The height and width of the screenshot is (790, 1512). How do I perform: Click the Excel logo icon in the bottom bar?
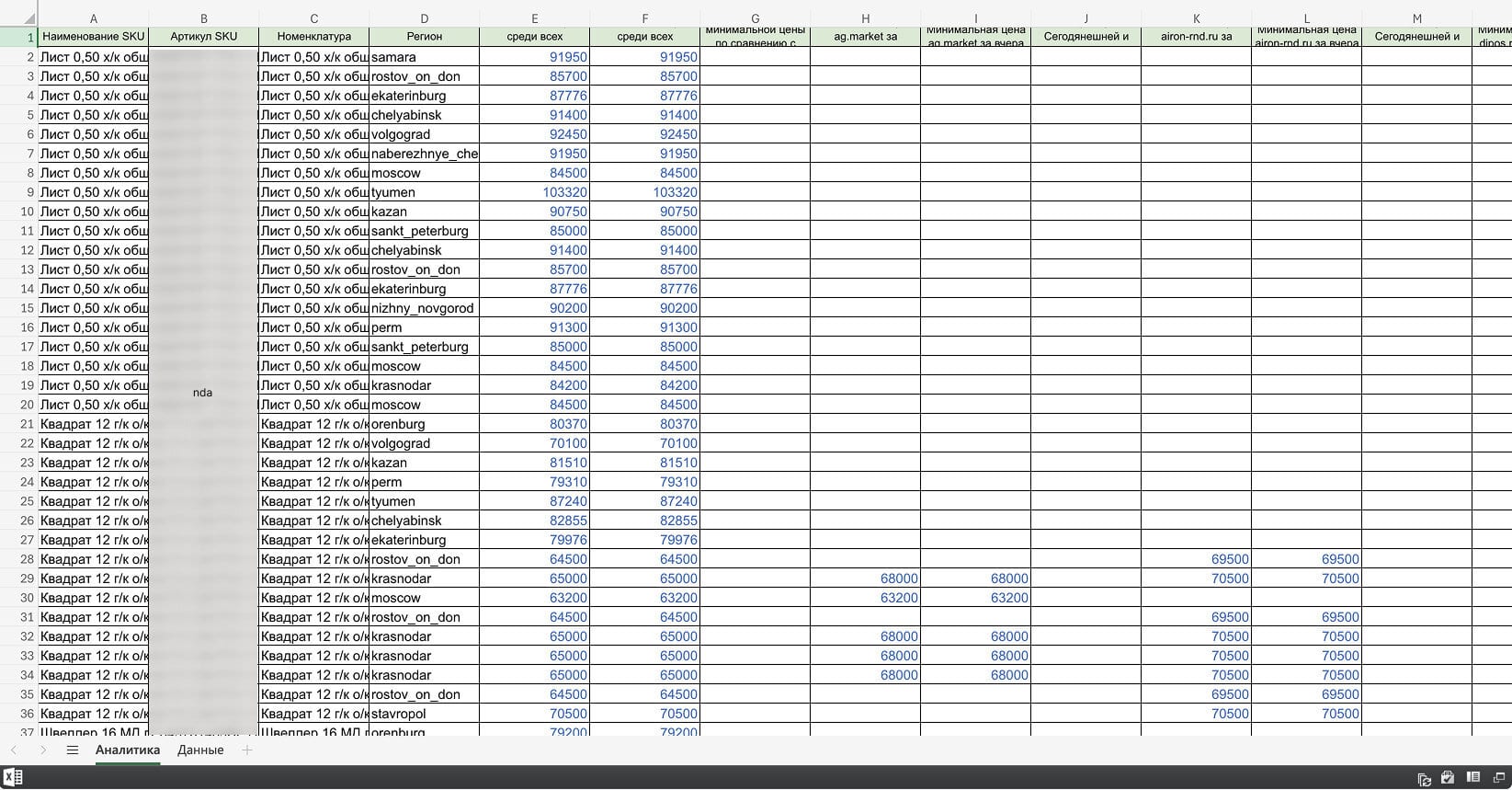pyautogui.click(x=12, y=778)
